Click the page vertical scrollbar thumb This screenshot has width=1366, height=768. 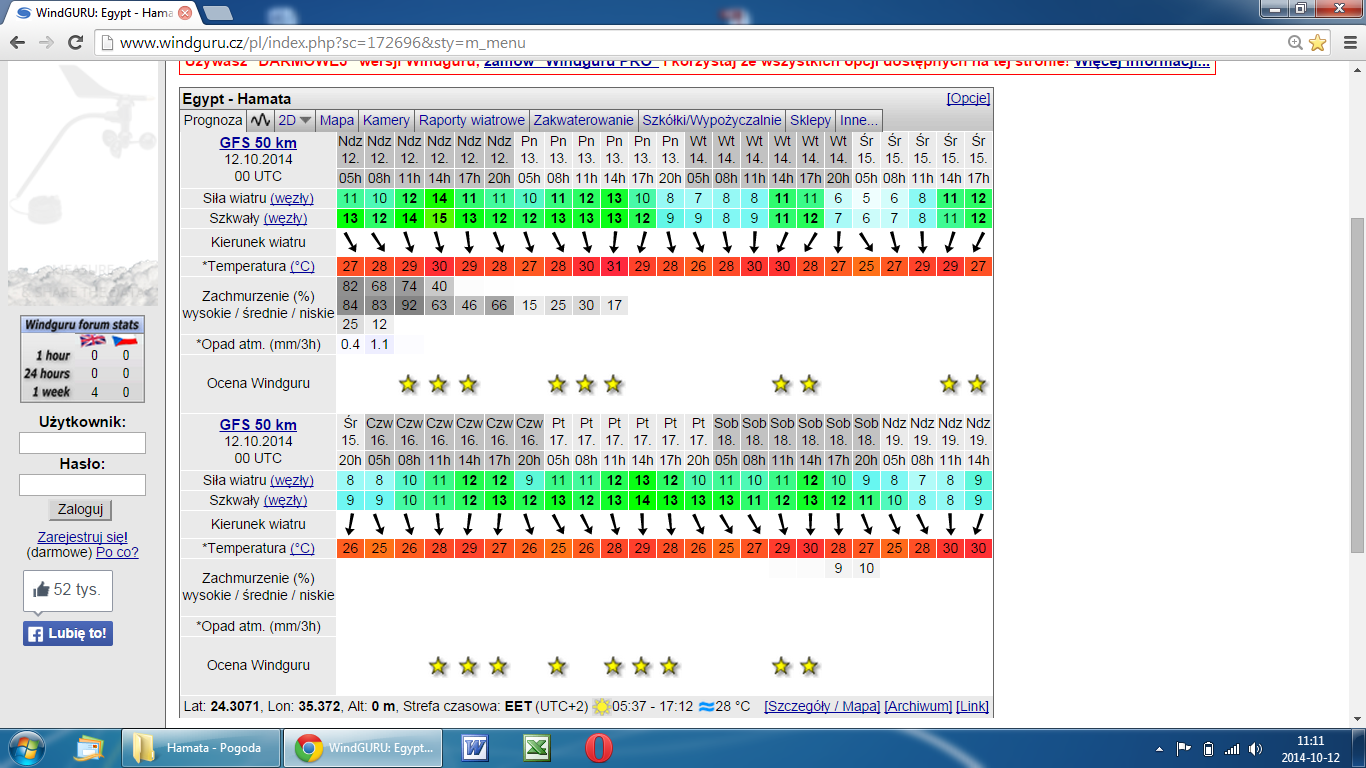[x=1357, y=385]
